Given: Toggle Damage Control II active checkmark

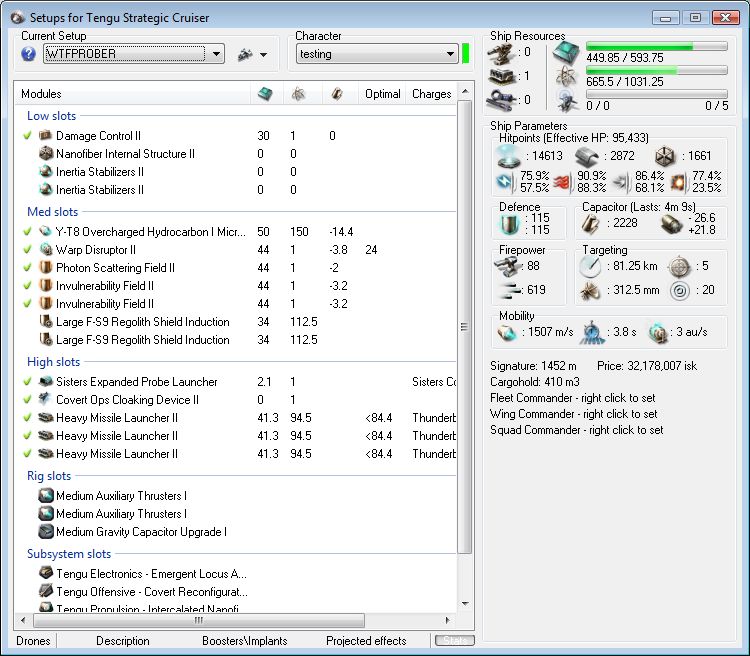Looking at the screenshot, I should point(28,135).
